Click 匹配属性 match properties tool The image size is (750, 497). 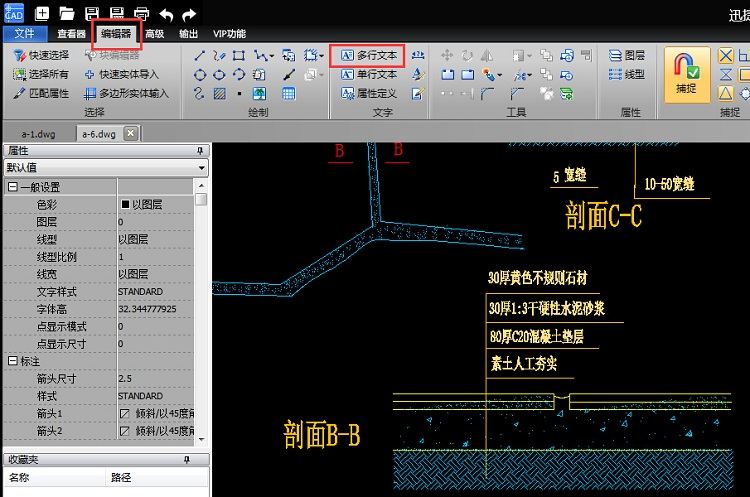point(42,93)
